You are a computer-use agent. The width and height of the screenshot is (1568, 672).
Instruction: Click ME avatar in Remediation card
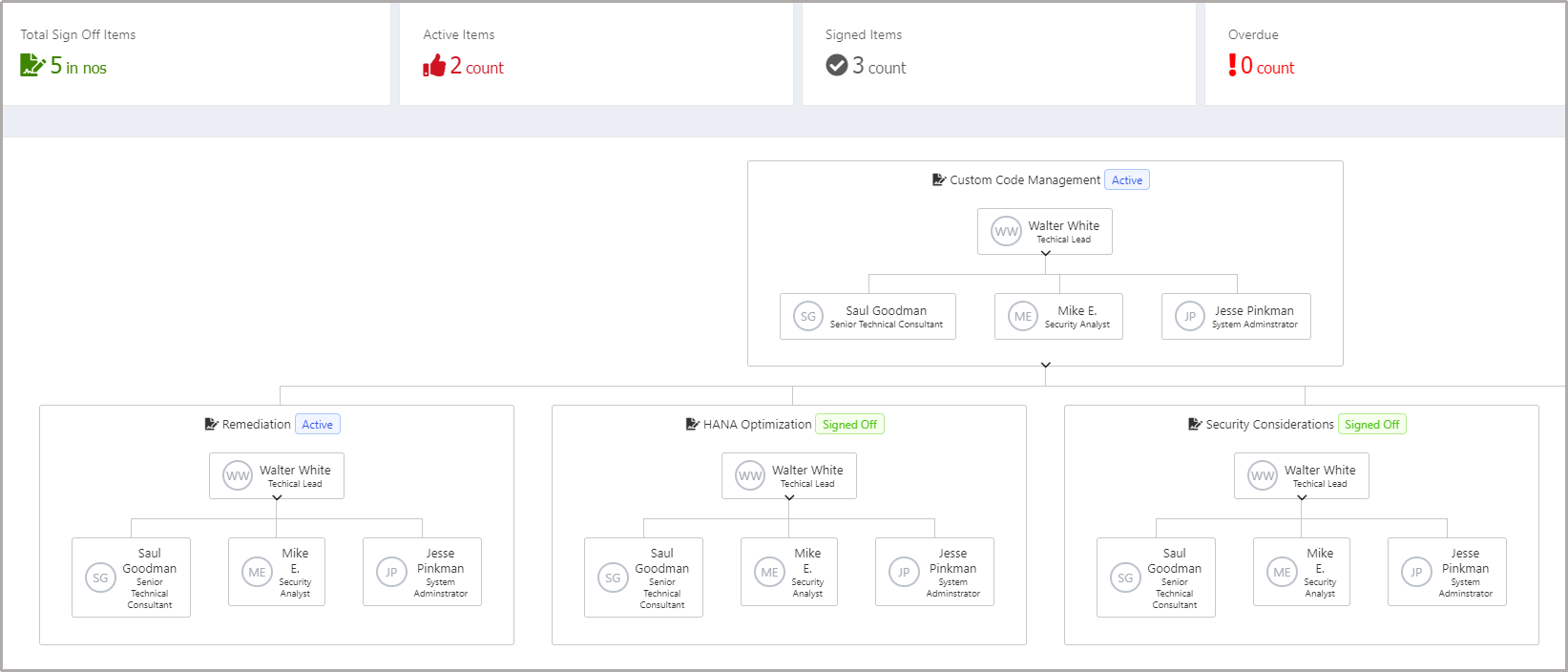coord(257,572)
